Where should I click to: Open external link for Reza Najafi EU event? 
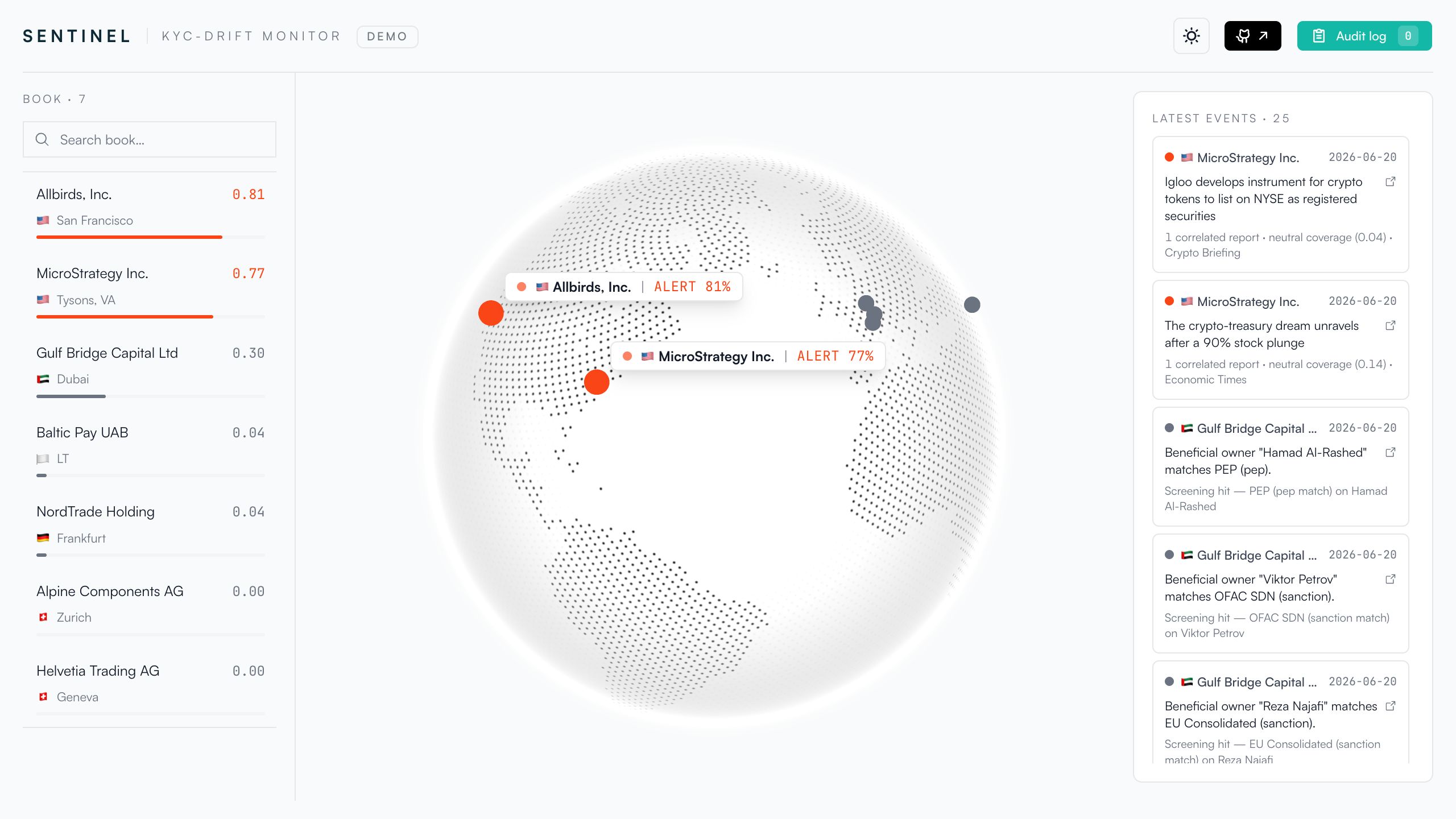click(1390, 706)
